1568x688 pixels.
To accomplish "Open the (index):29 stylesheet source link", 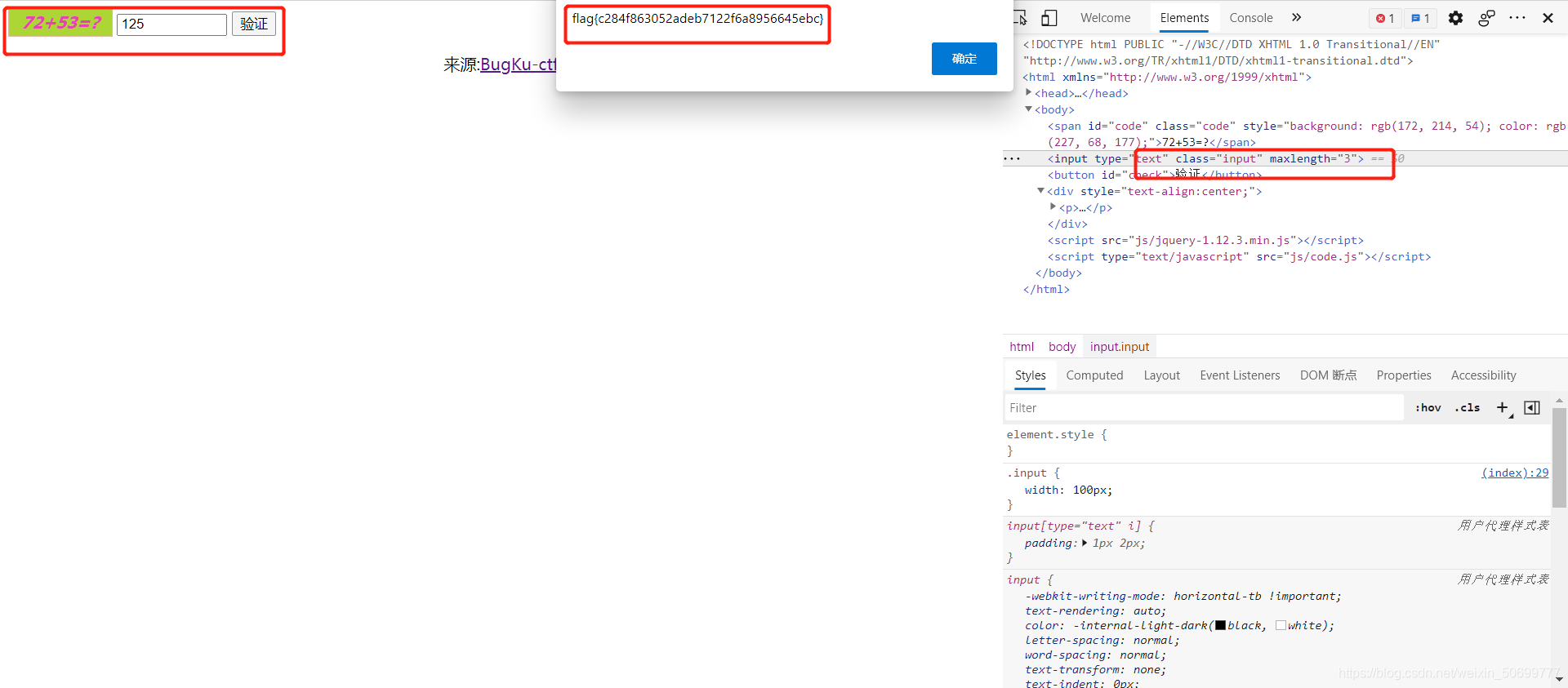I will [x=1515, y=473].
